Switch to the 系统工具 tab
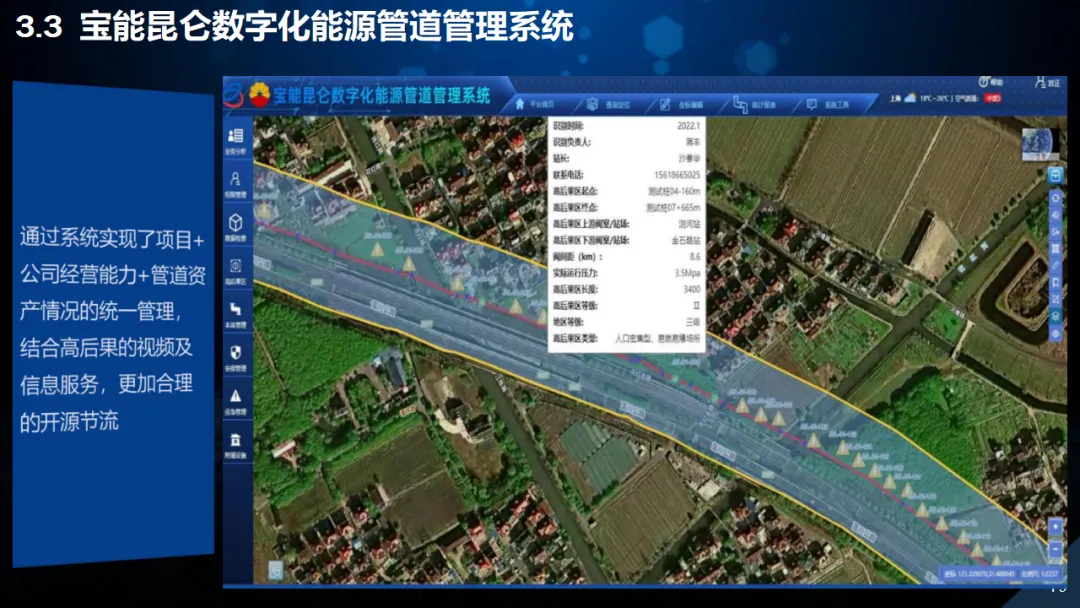This screenshot has height=608, width=1080. [x=828, y=105]
